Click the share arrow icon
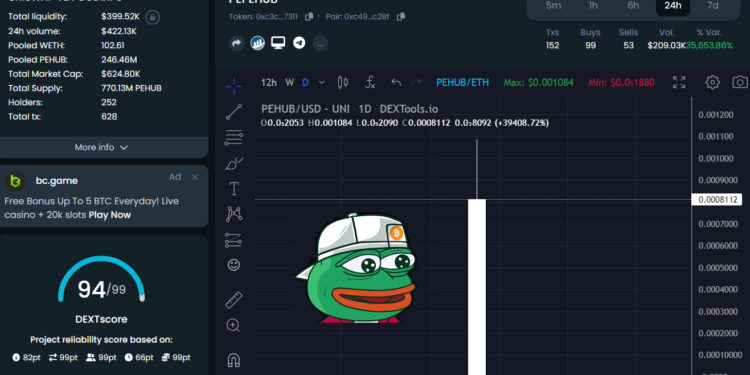750x375 pixels. 236,44
